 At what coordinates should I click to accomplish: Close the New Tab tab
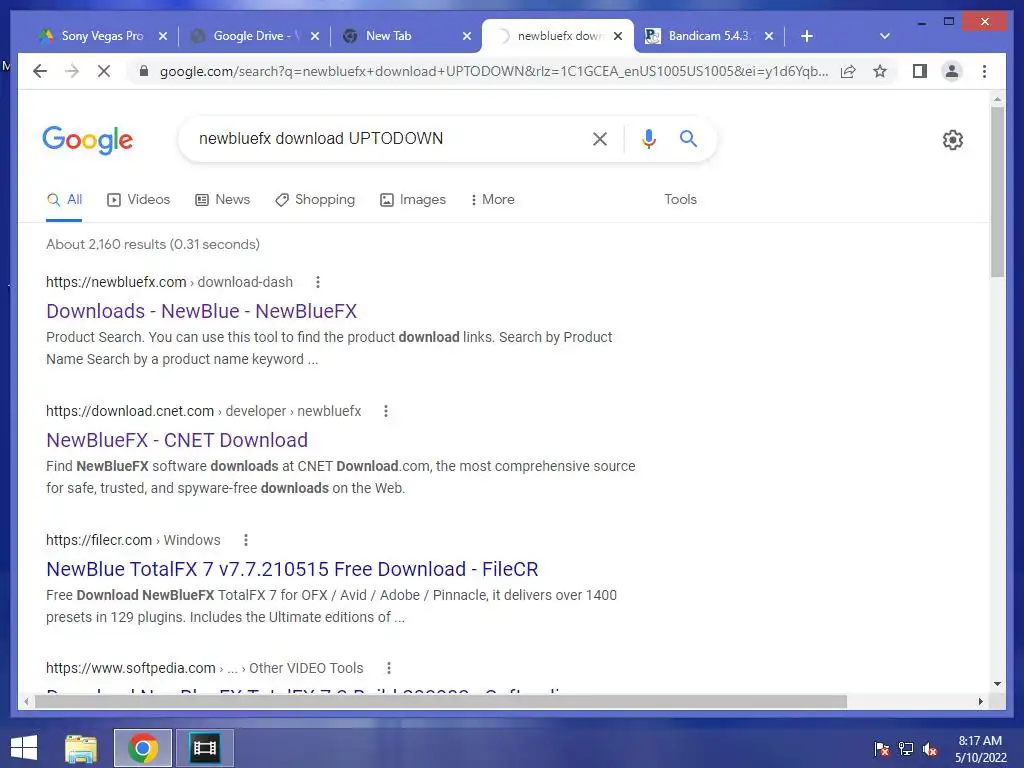pos(467,36)
